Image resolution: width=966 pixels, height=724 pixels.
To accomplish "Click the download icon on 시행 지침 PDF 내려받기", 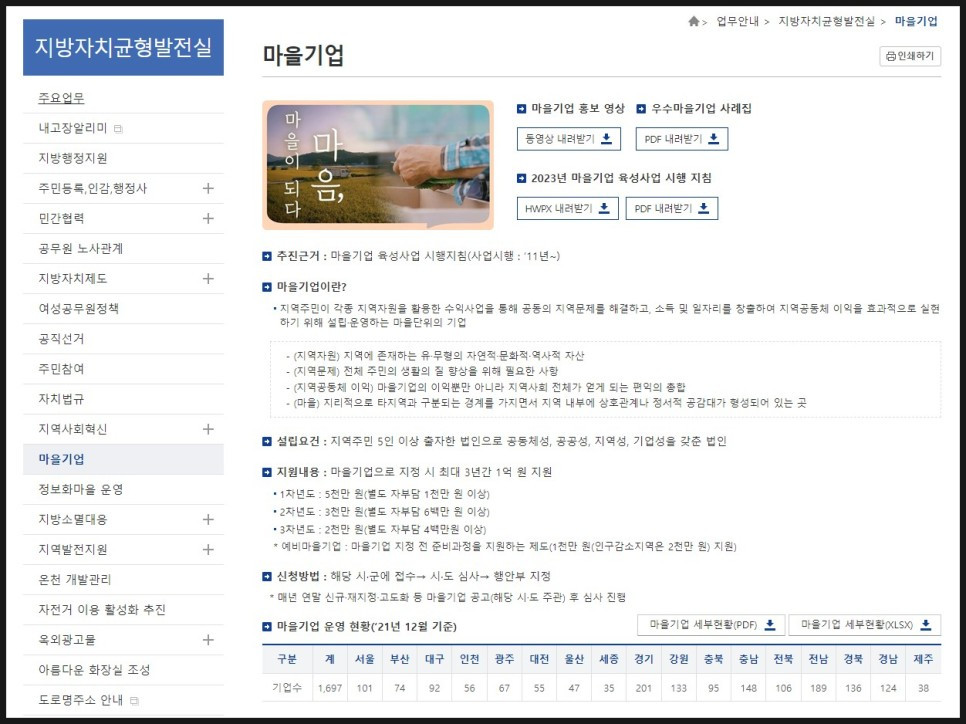I will [x=704, y=209].
